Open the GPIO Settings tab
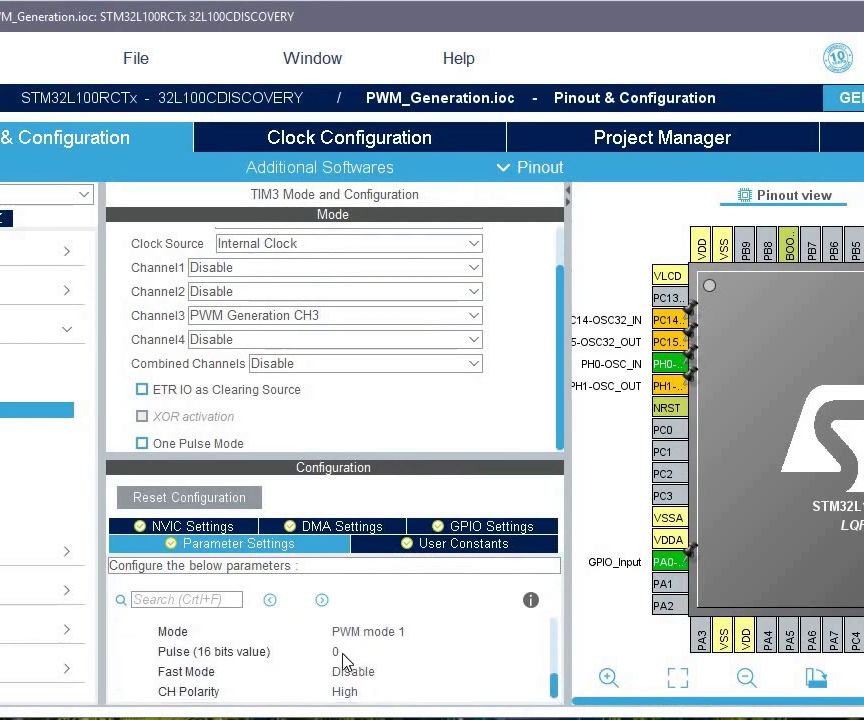This screenshot has height=720, width=864. click(482, 526)
